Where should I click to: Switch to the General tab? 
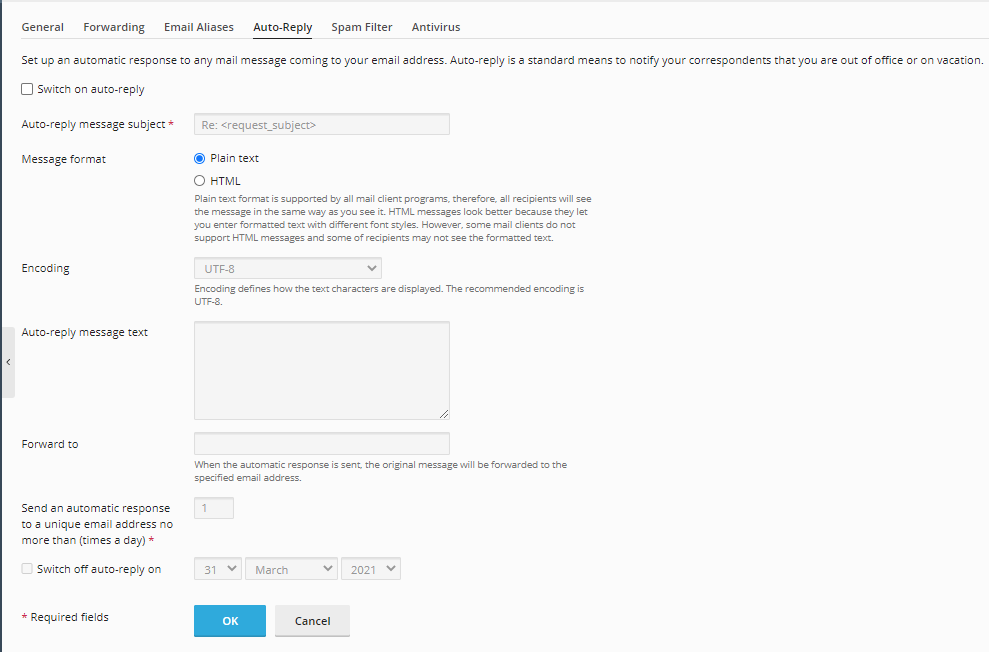click(43, 27)
